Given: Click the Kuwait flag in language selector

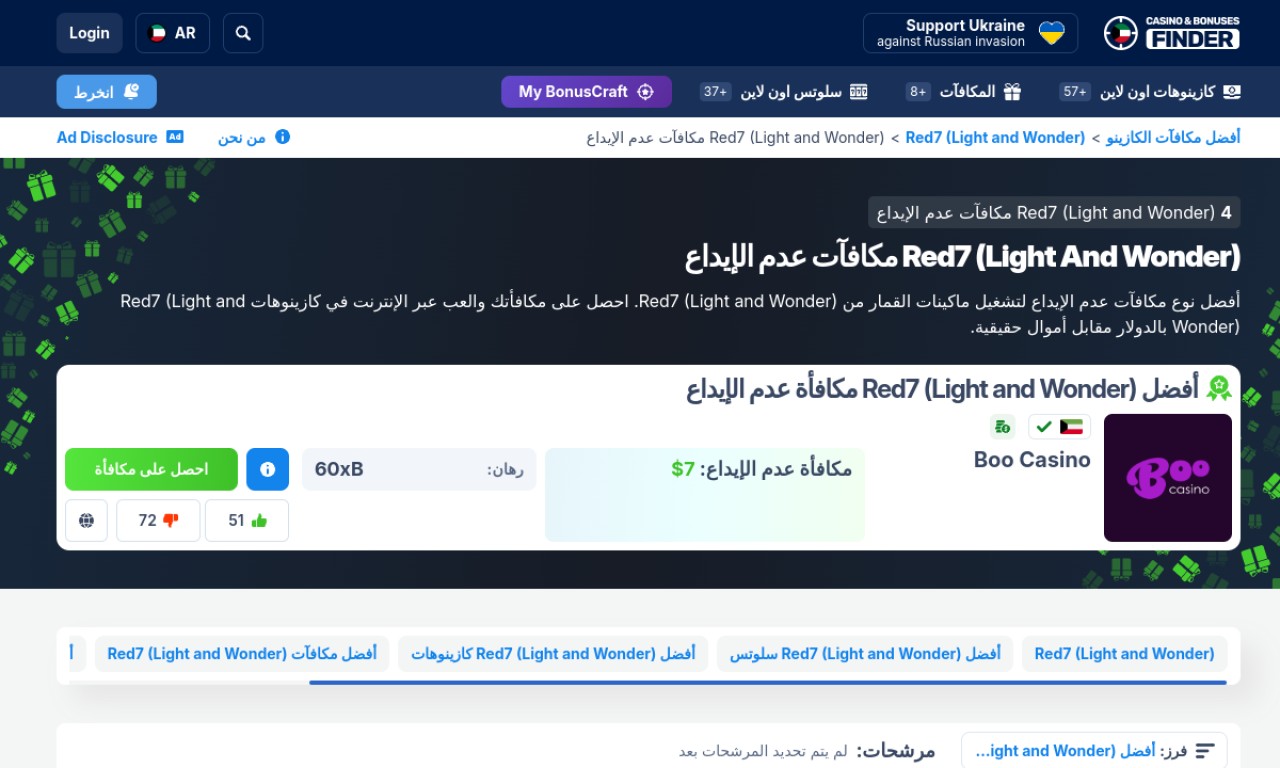Looking at the screenshot, I should [x=157, y=33].
